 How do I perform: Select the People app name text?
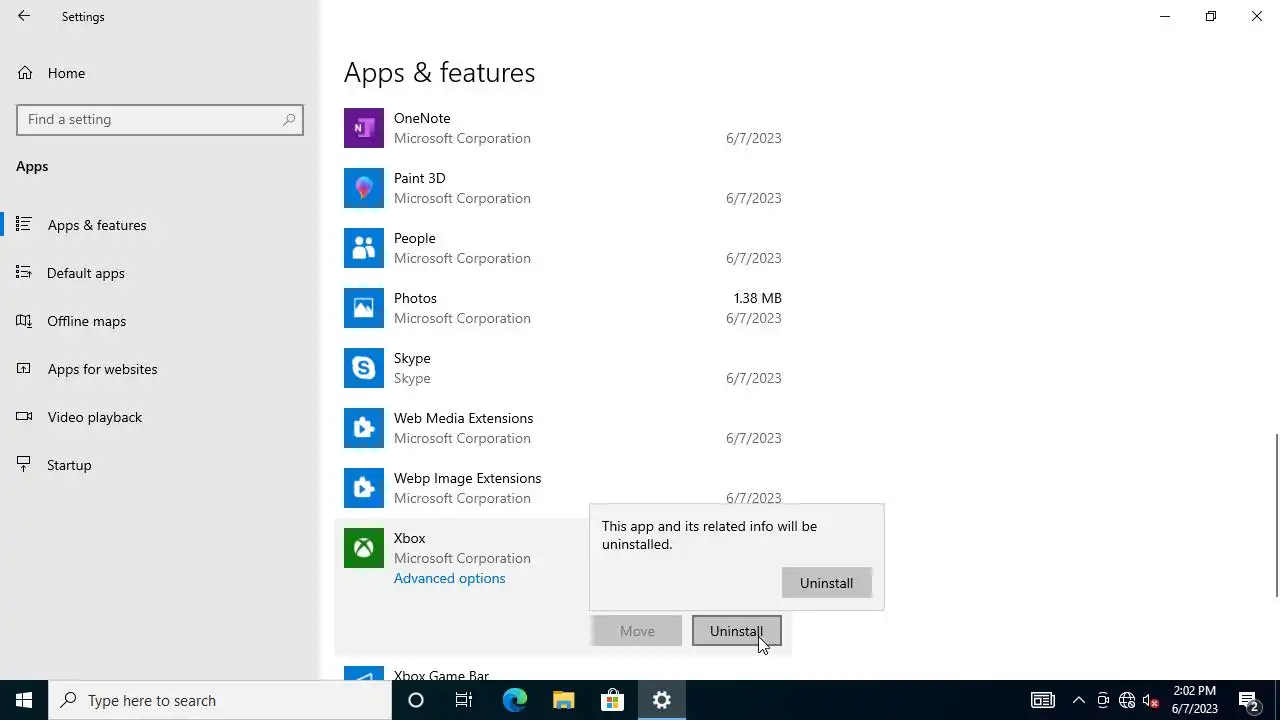[414, 238]
